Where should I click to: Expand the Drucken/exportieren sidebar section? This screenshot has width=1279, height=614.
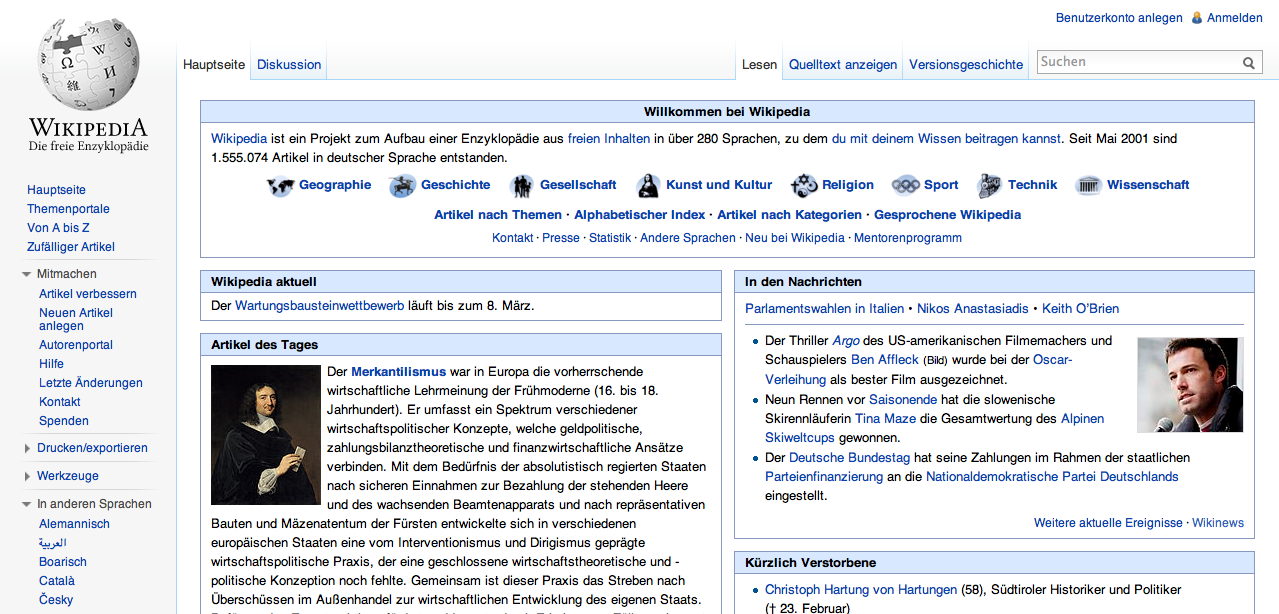click(27, 449)
